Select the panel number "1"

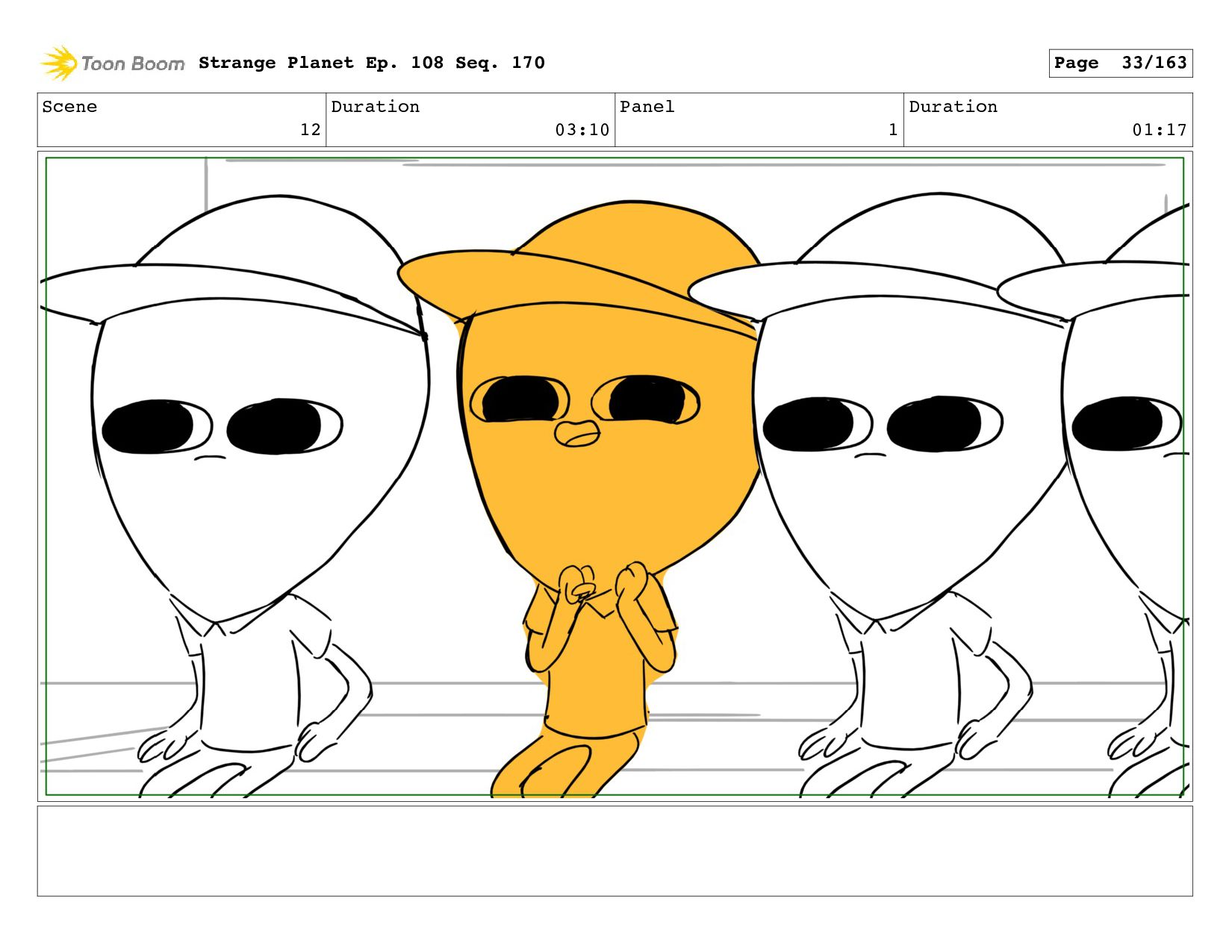click(893, 130)
